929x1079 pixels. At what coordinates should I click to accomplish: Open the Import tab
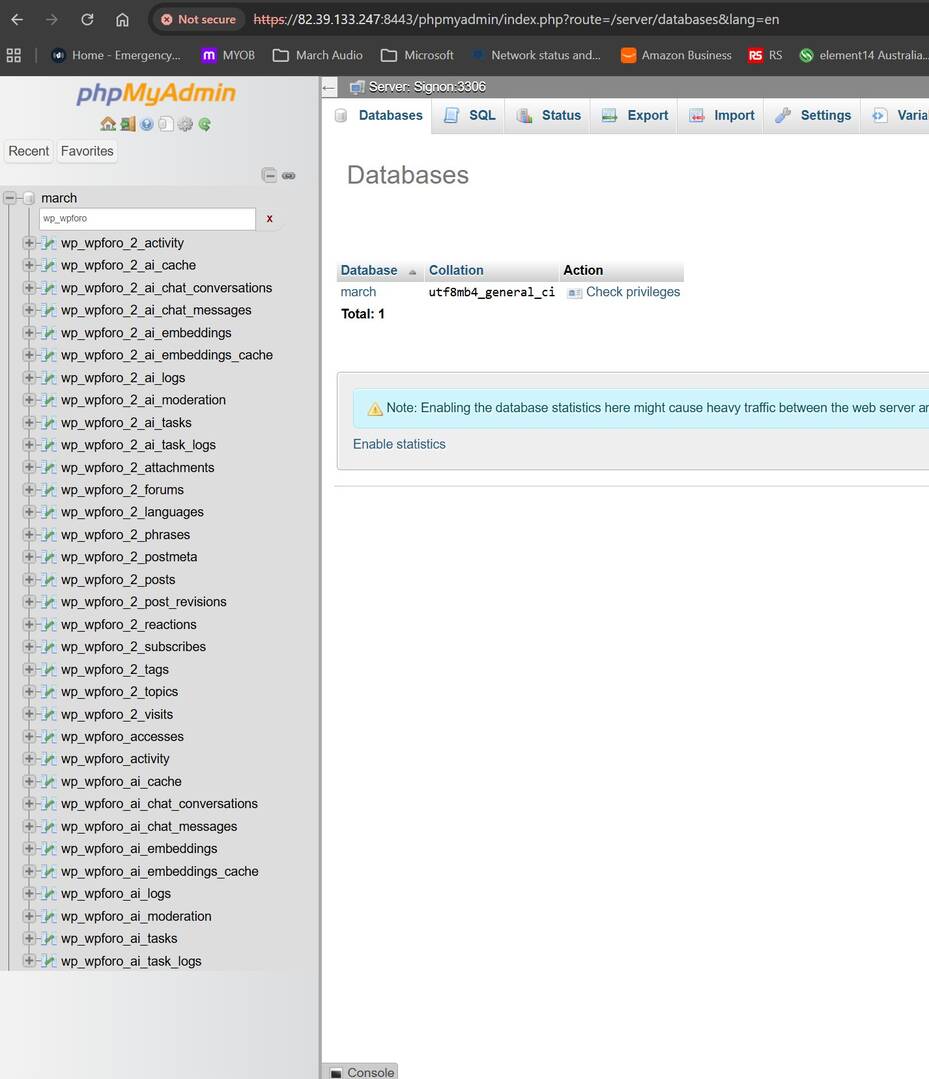(x=722, y=116)
